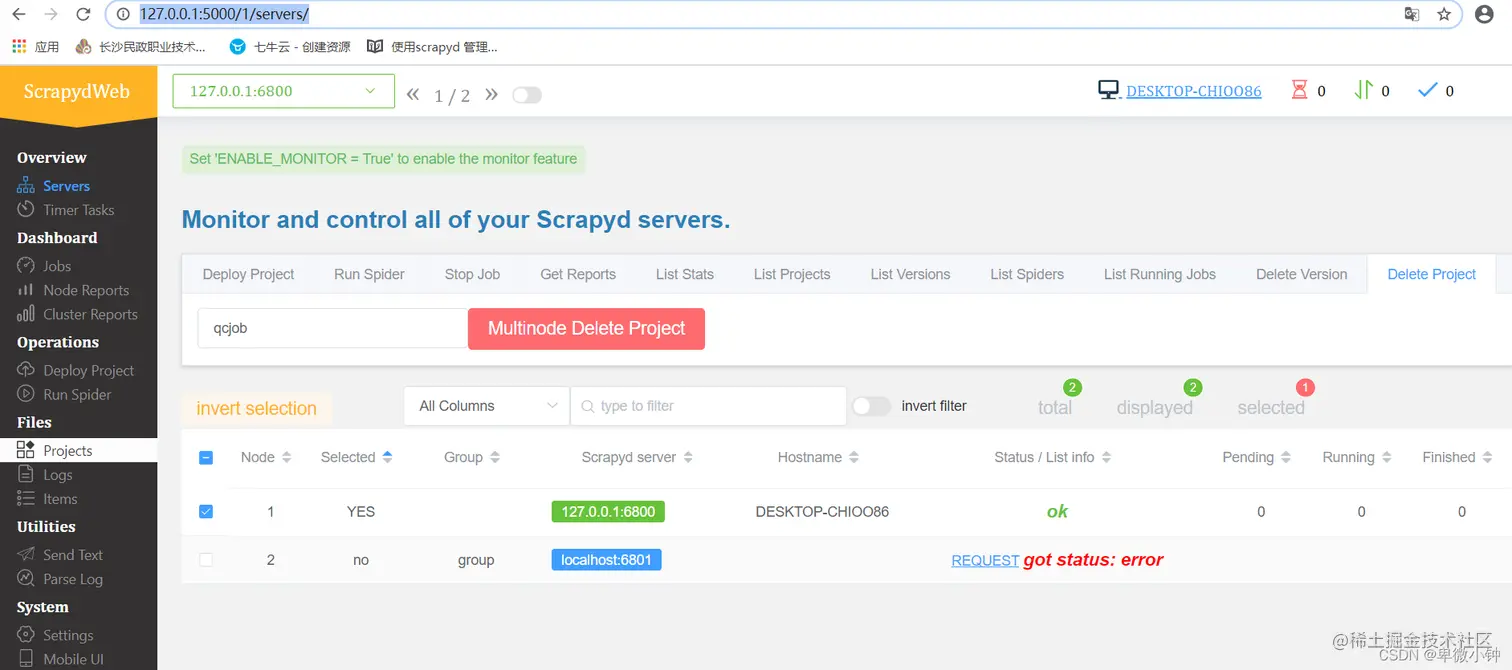The width and height of the screenshot is (1512, 670).
Task: Click the browser forward arrow
Action: coord(51,14)
